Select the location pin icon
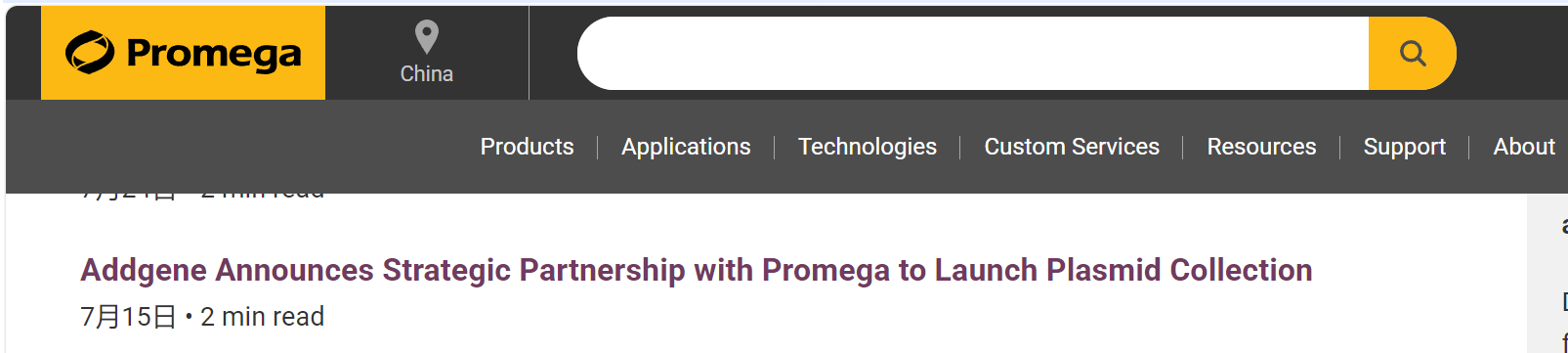 (427, 37)
